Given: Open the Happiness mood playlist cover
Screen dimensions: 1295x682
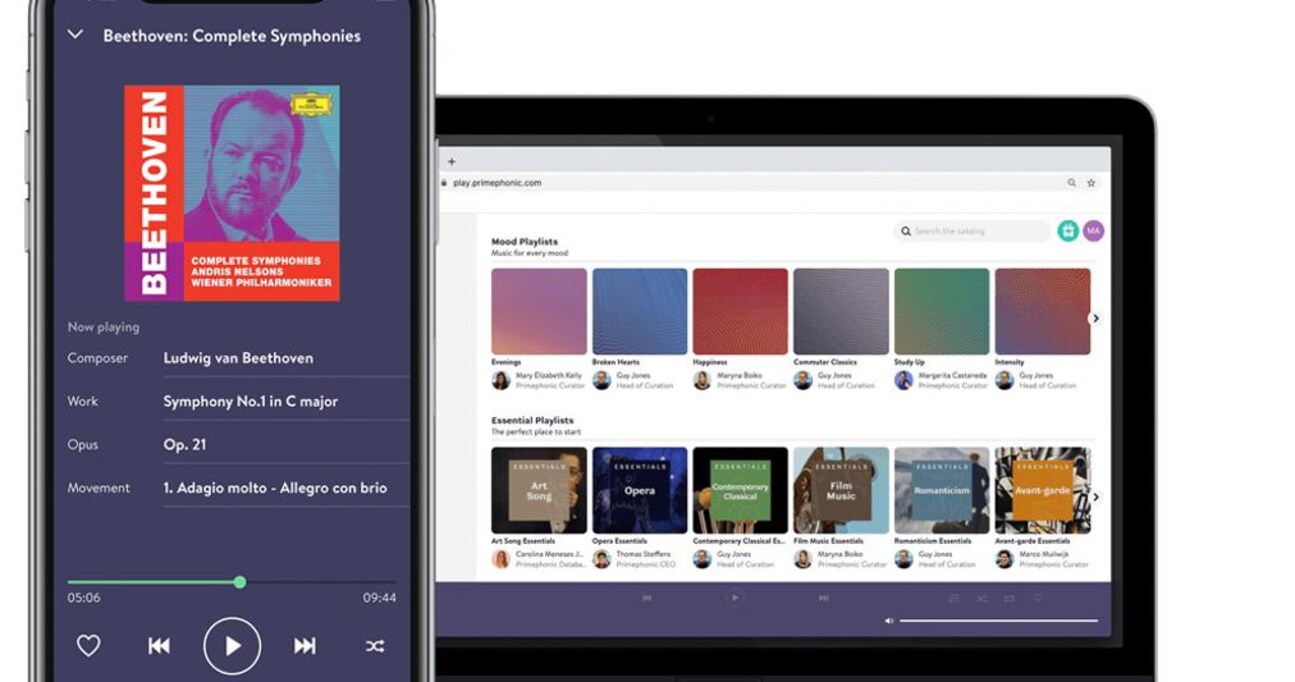Looking at the screenshot, I should point(740,311).
